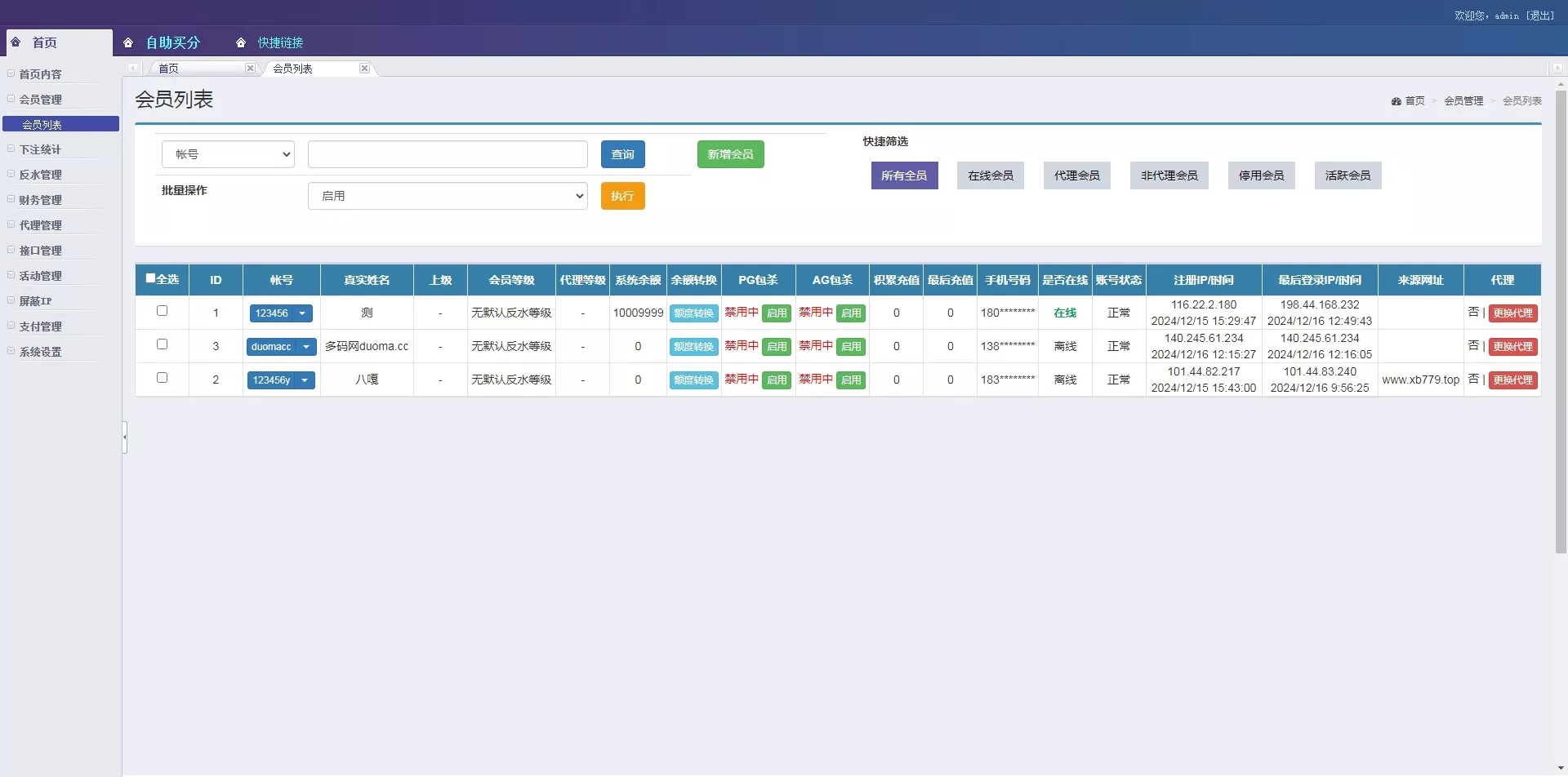Expand 财务管理 in the sidebar

click(x=40, y=200)
